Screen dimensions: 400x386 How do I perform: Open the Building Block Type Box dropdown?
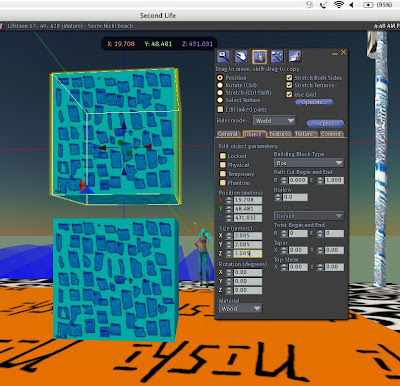point(309,163)
